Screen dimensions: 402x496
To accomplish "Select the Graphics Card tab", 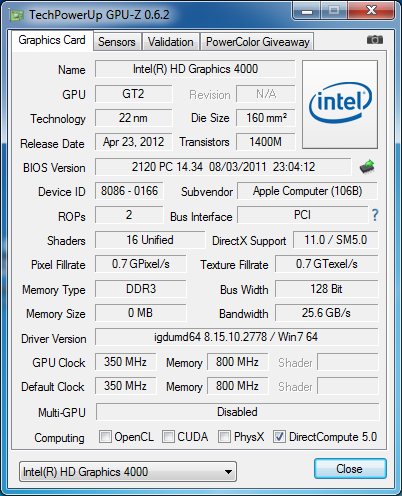I will coord(52,40).
